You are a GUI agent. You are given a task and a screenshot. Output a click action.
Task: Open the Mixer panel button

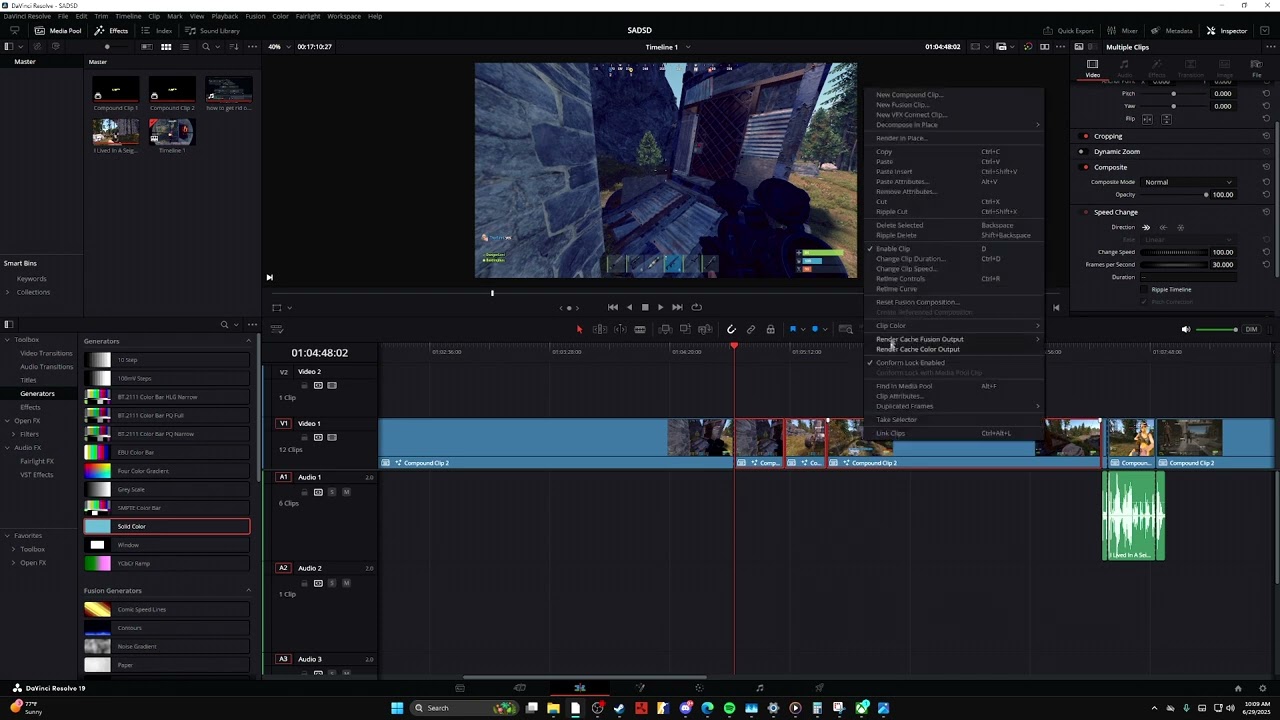(1123, 31)
